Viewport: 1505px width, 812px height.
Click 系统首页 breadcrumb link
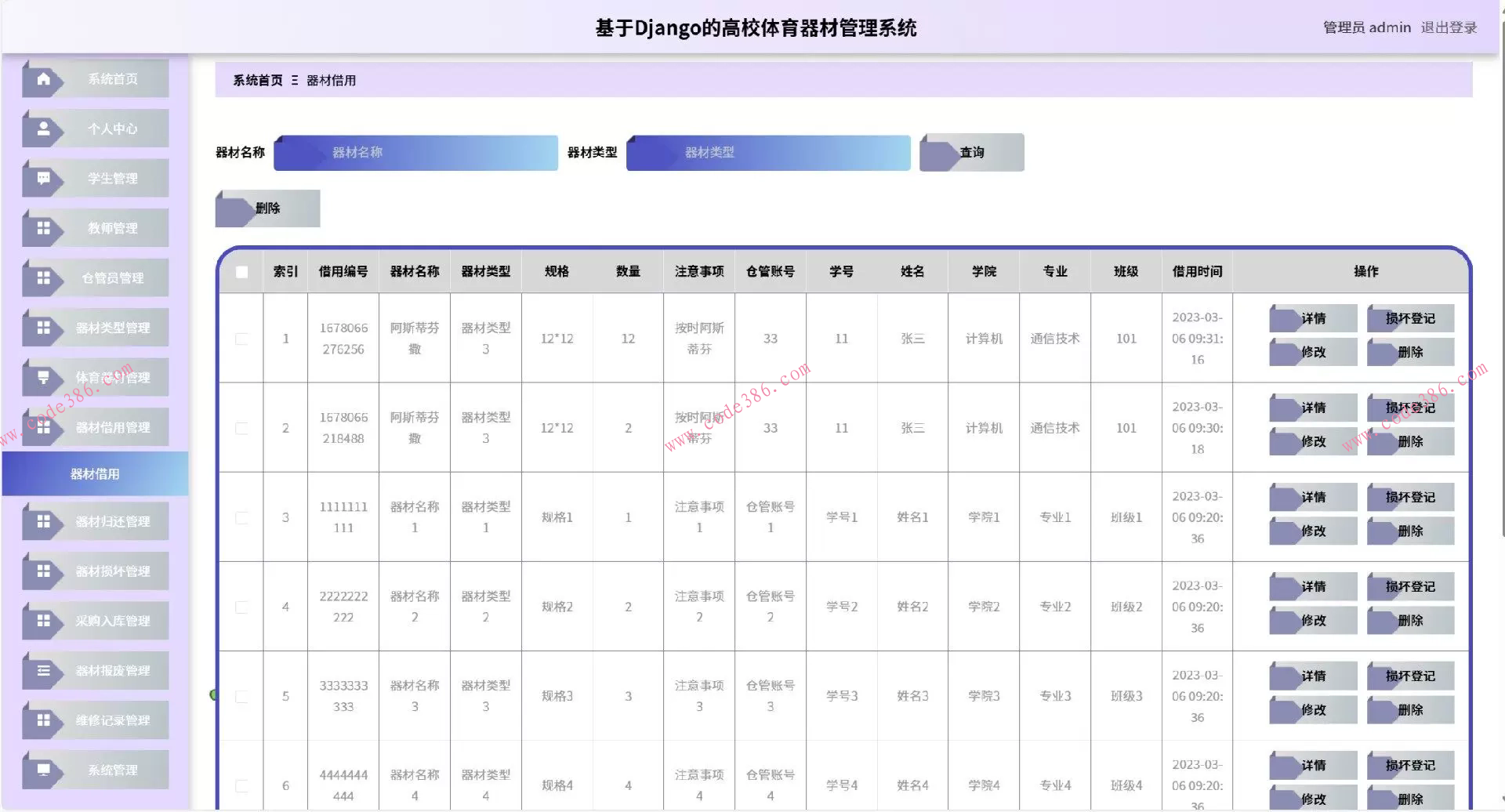(x=257, y=80)
